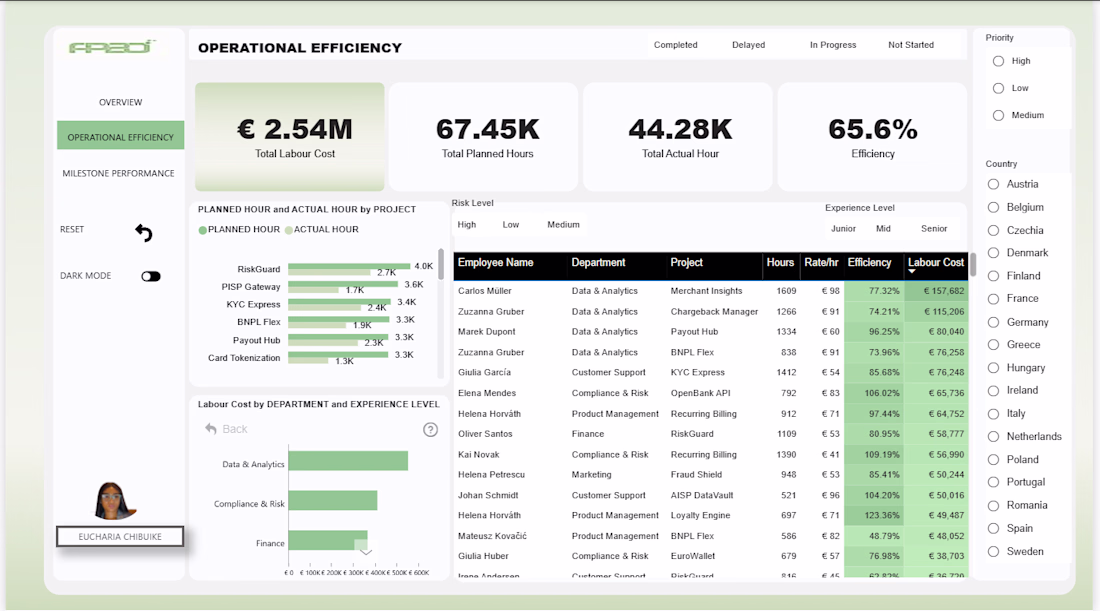Screen dimensions: 1100x611
Task: Select Belgium in Country filter
Action: tap(993, 207)
